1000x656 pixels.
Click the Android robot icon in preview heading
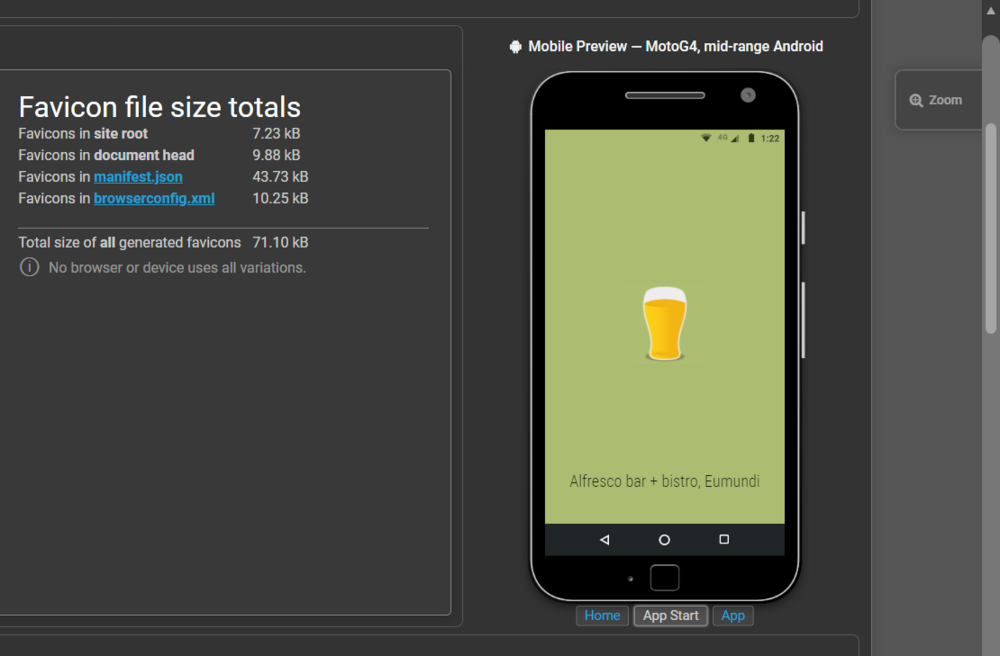515,46
